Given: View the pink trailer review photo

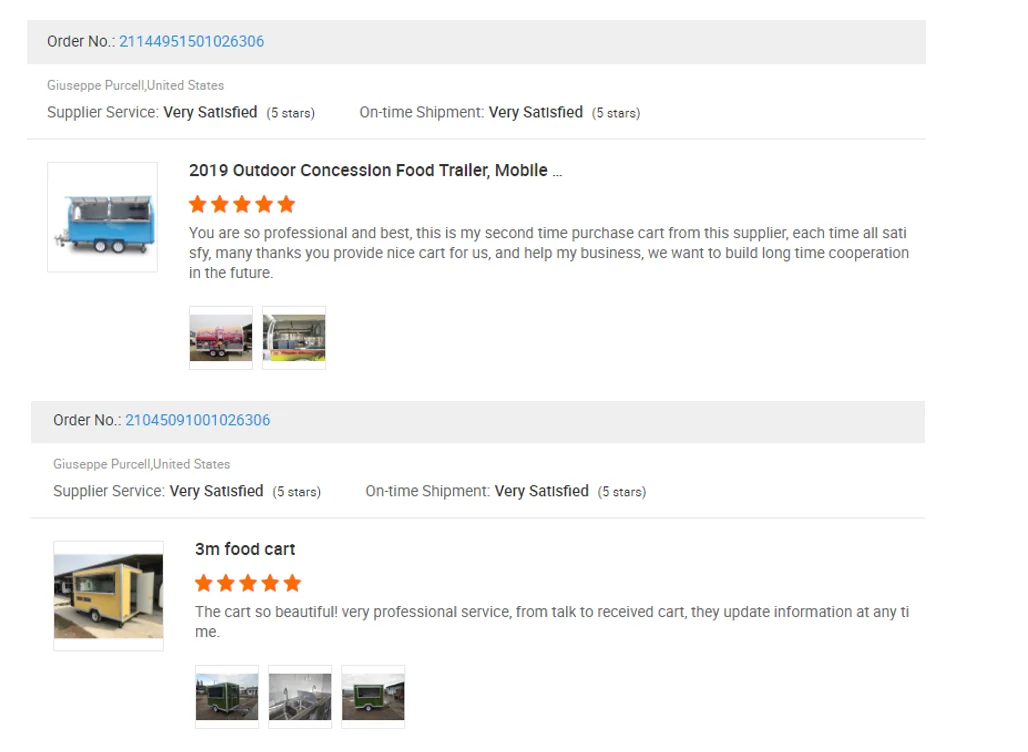Looking at the screenshot, I should click(221, 338).
